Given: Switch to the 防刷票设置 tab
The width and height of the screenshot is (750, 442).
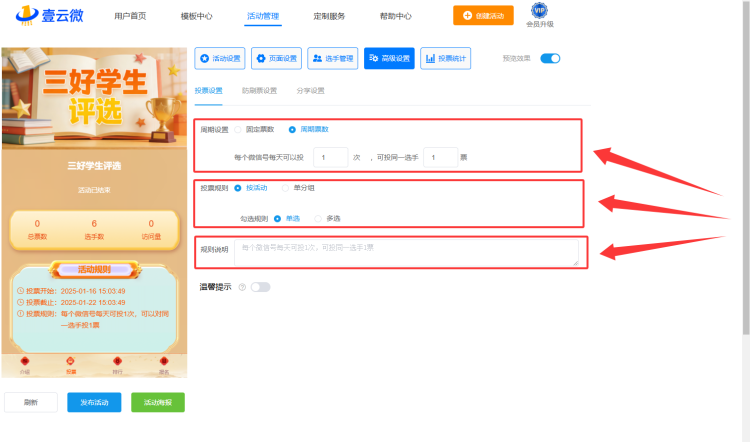Looking at the screenshot, I should [259, 90].
